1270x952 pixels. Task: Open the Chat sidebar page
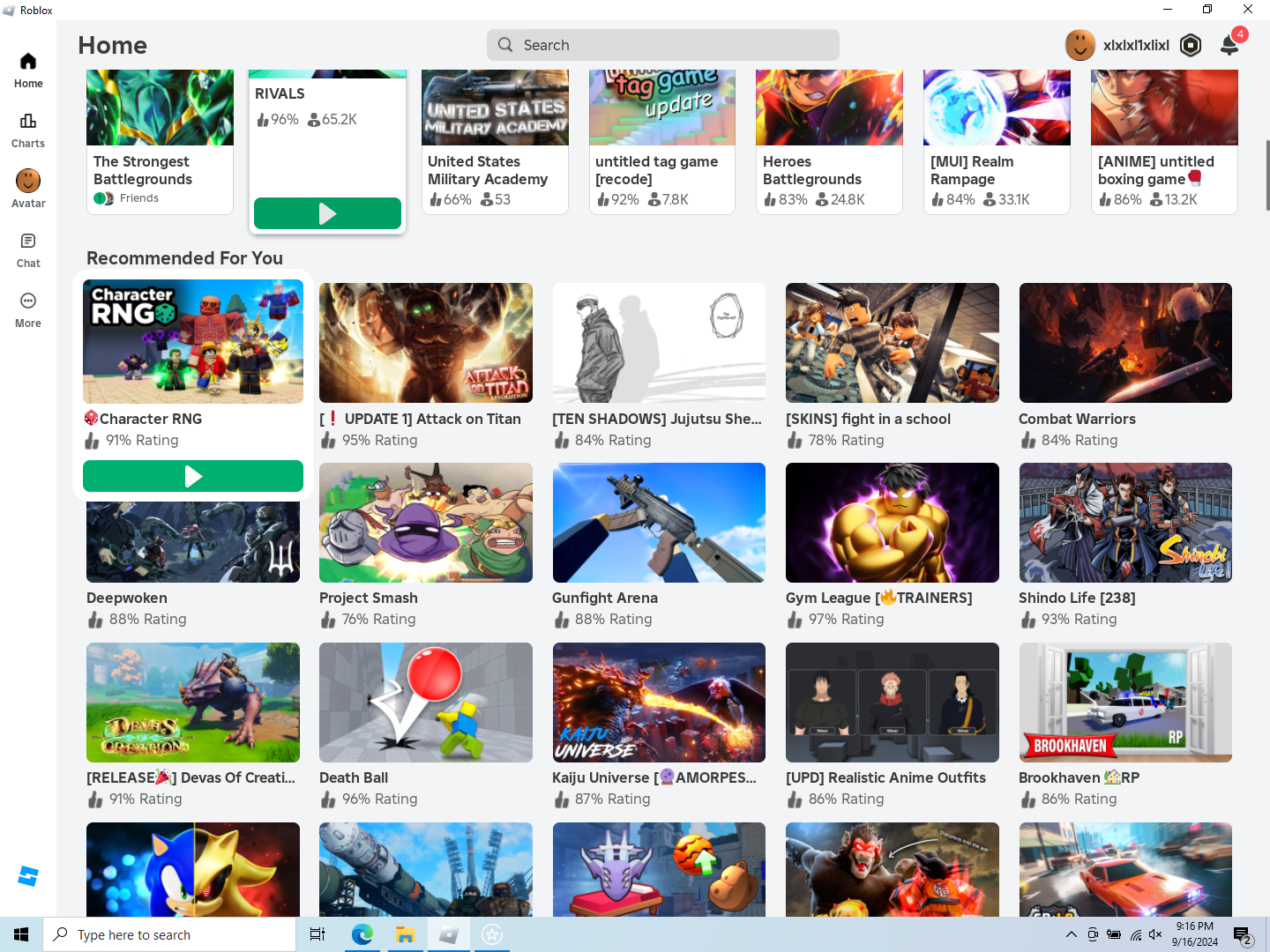click(x=28, y=250)
